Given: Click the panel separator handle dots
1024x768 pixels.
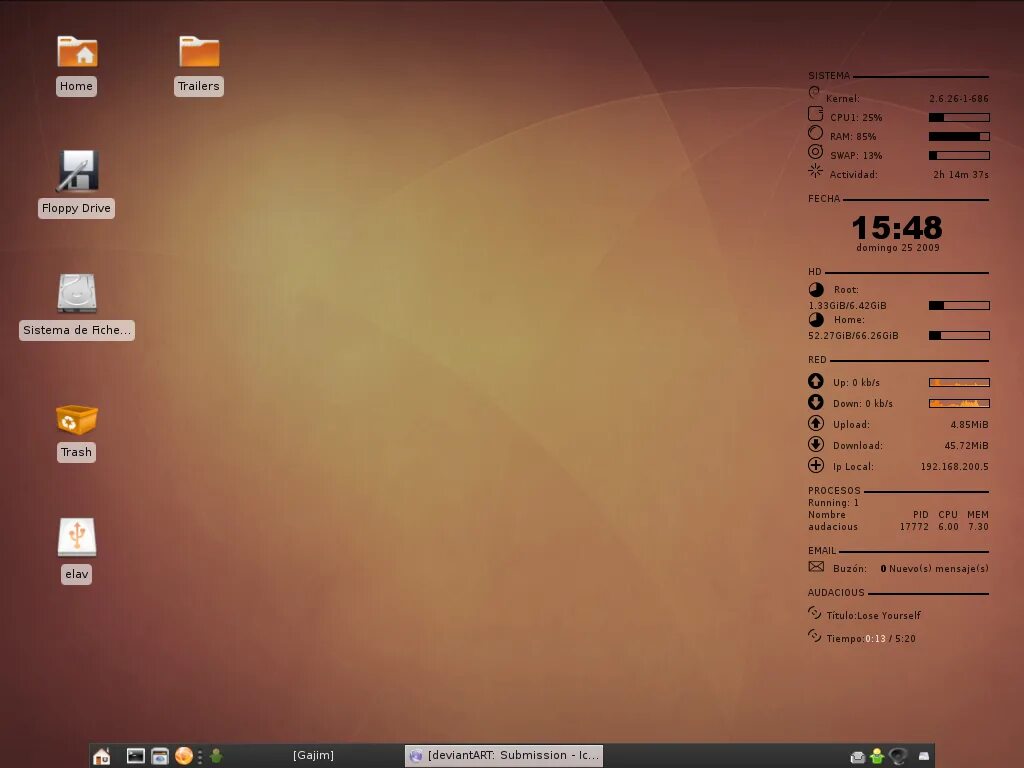Looking at the screenshot, I should pos(200,756).
